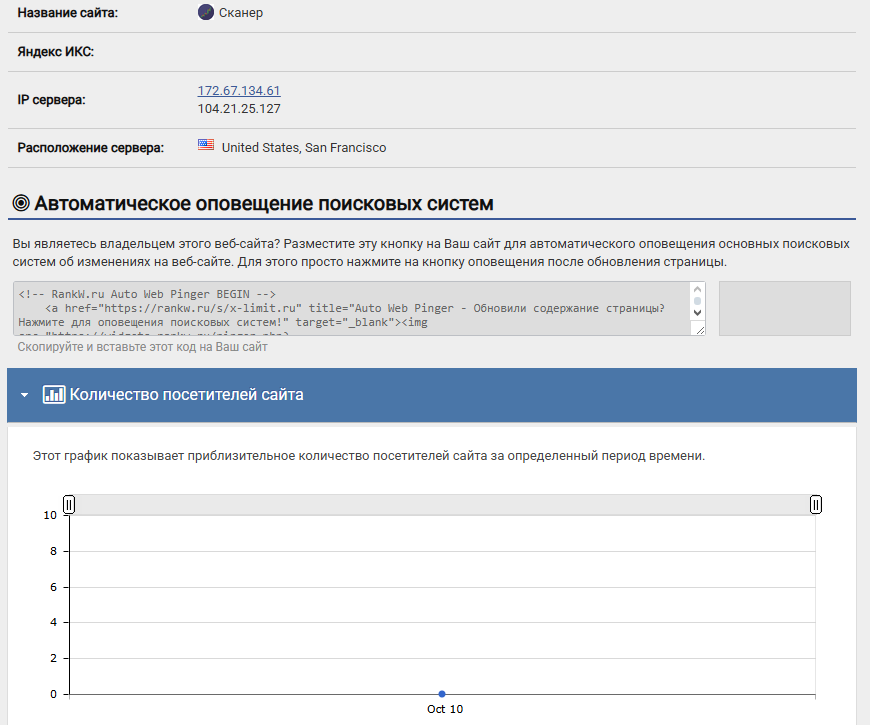Collapse the Количество посетителей сайта panel

(25, 395)
